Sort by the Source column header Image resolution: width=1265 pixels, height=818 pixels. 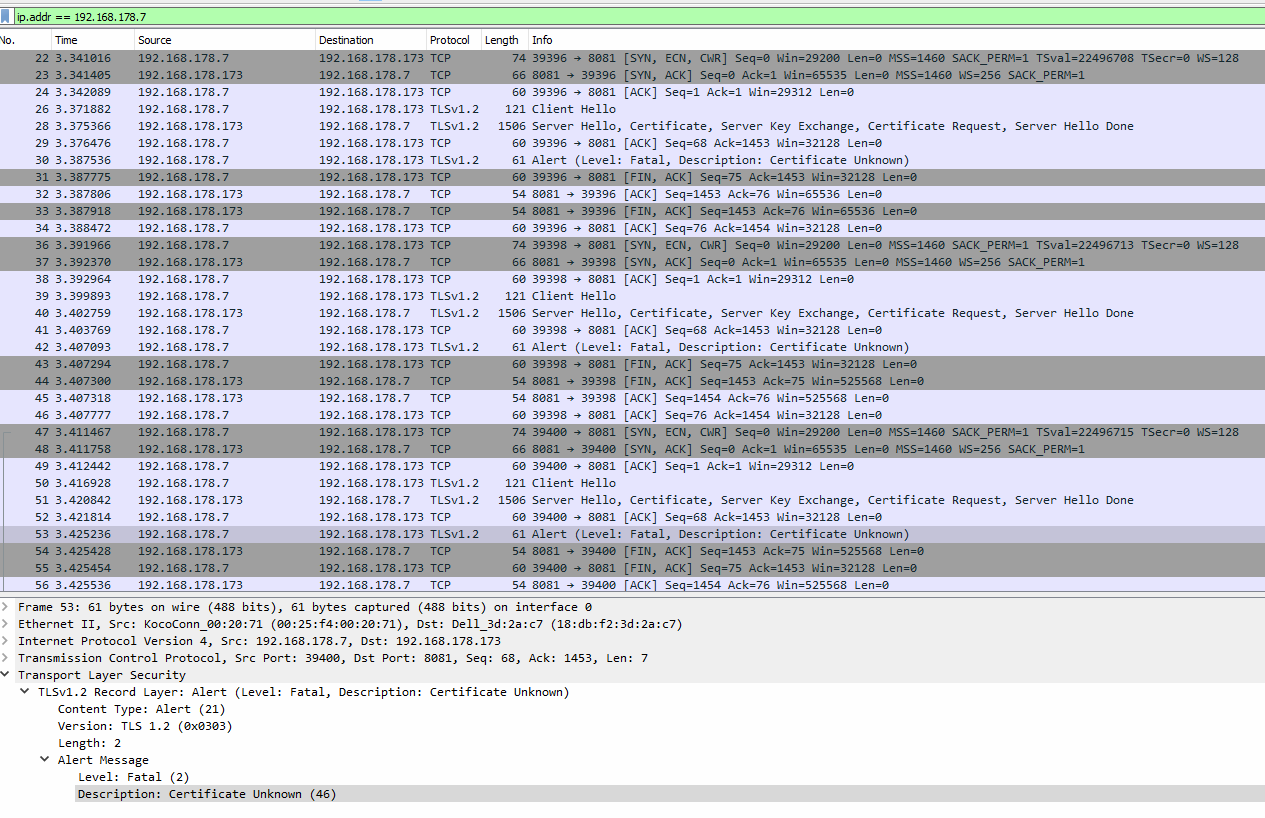coord(225,40)
